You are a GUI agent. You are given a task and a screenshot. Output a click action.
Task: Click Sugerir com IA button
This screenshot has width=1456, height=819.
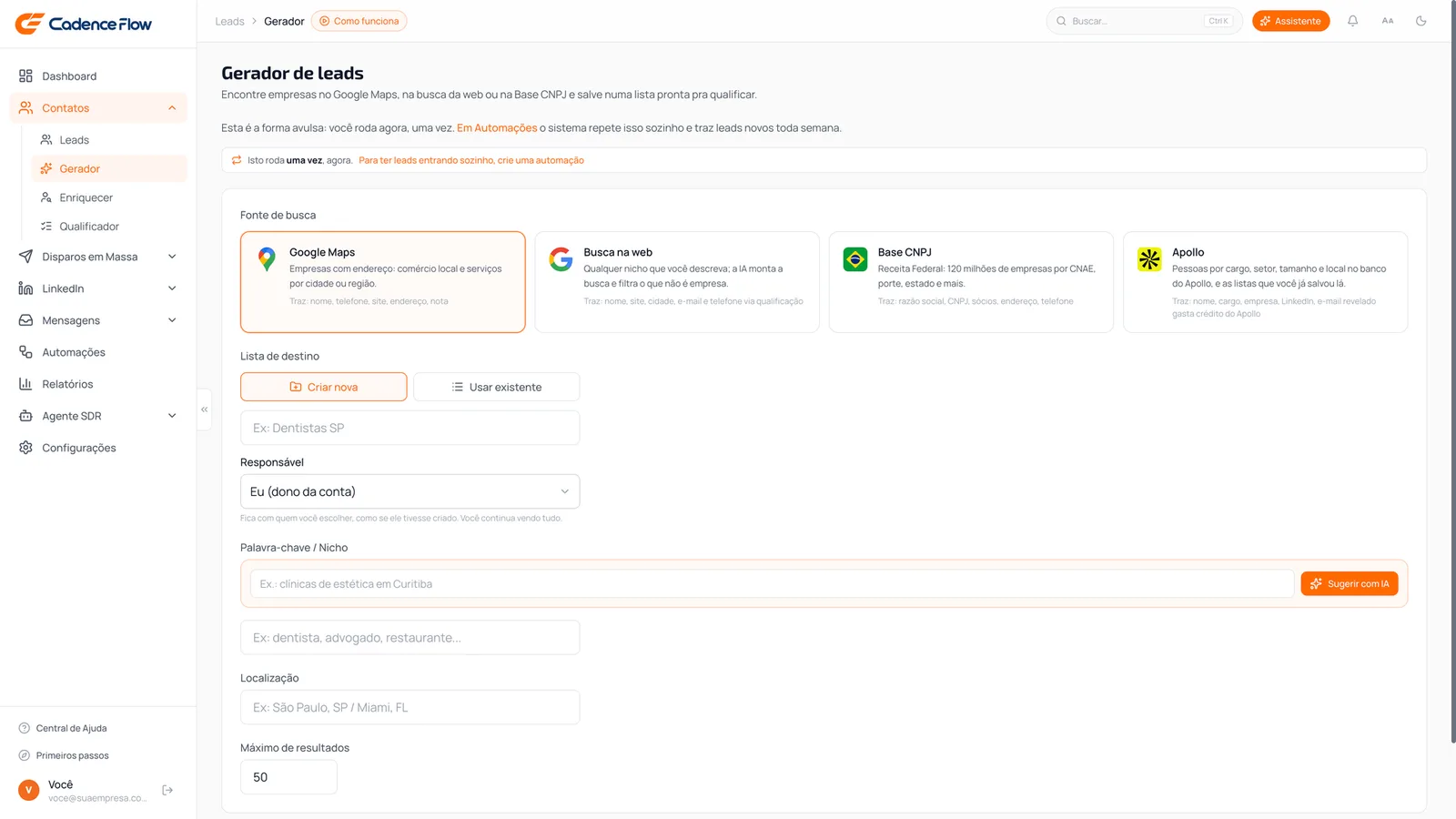(1350, 584)
